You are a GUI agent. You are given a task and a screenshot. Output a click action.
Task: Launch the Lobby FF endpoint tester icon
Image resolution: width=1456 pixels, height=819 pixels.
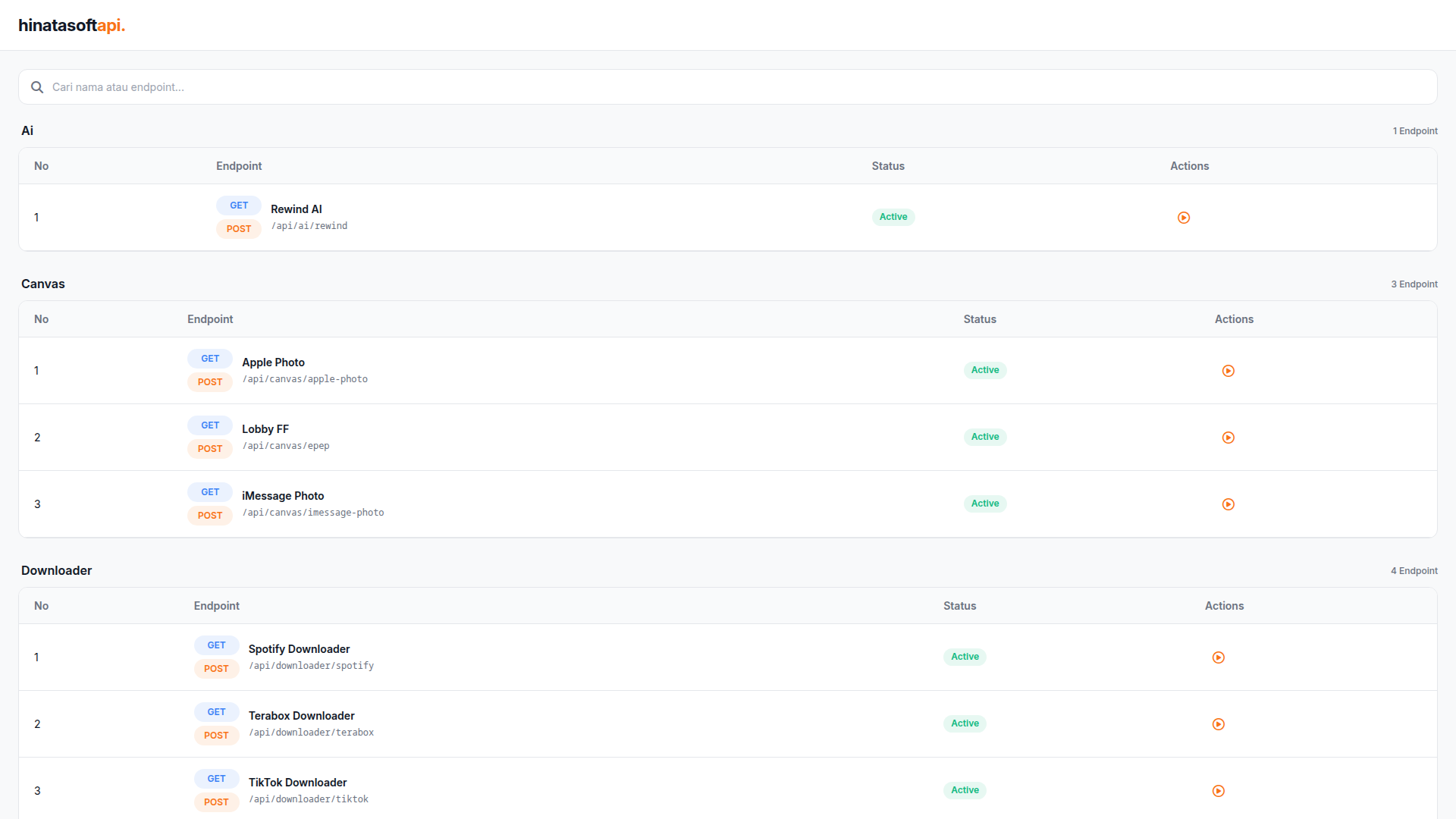1228,438
